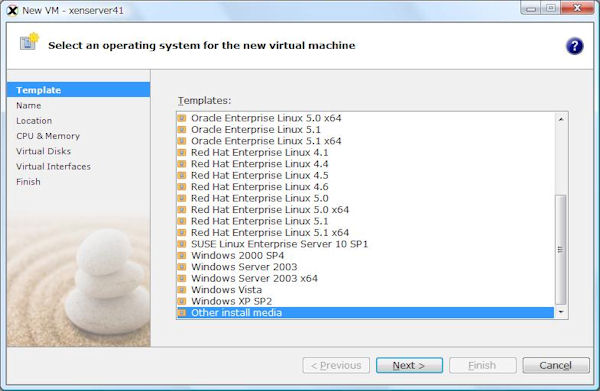The width and height of the screenshot is (600, 391).
Task: Click the Finish button at the bottom
Action: [x=483, y=365]
